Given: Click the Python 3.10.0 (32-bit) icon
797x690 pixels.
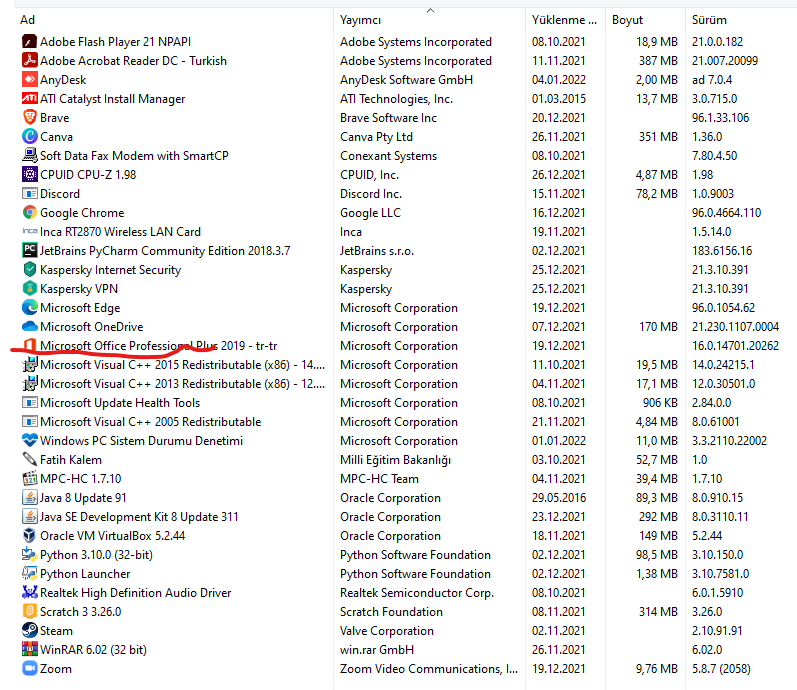Looking at the screenshot, I should [29, 554].
